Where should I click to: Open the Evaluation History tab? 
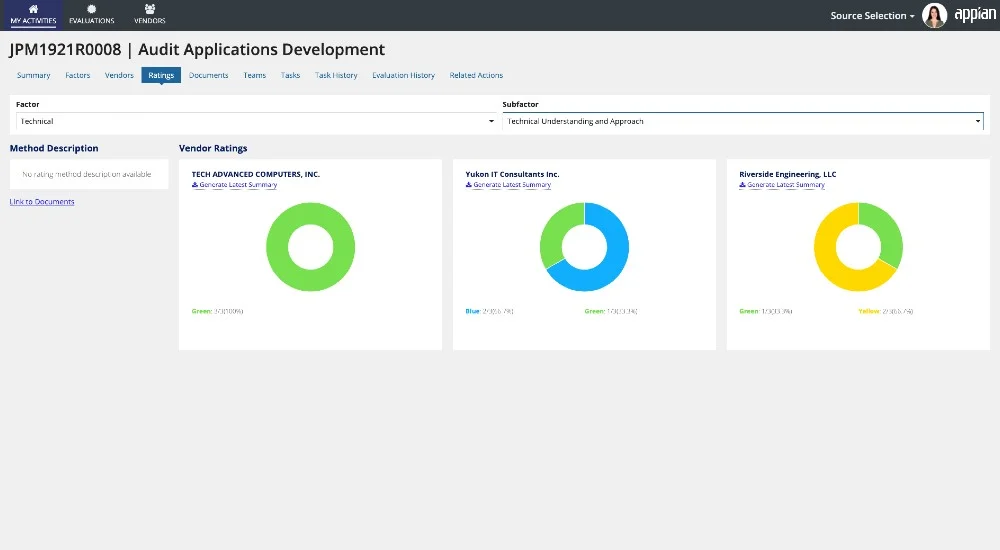tap(403, 75)
